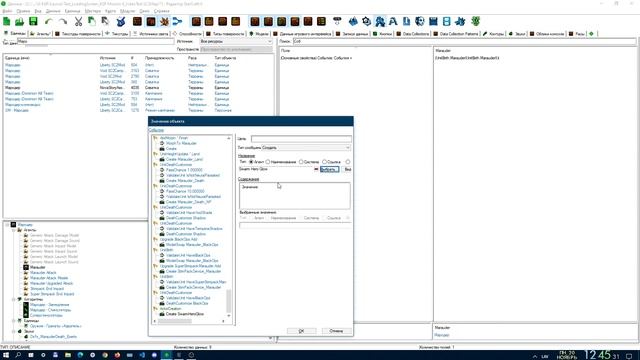Open the Windows Start menu
Image resolution: width=640 pixels, height=360 pixels.
[6, 355]
